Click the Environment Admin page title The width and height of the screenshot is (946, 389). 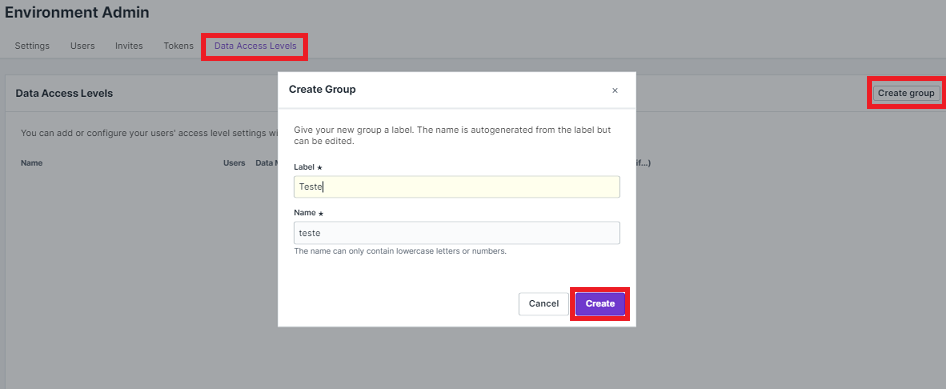(x=77, y=12)
